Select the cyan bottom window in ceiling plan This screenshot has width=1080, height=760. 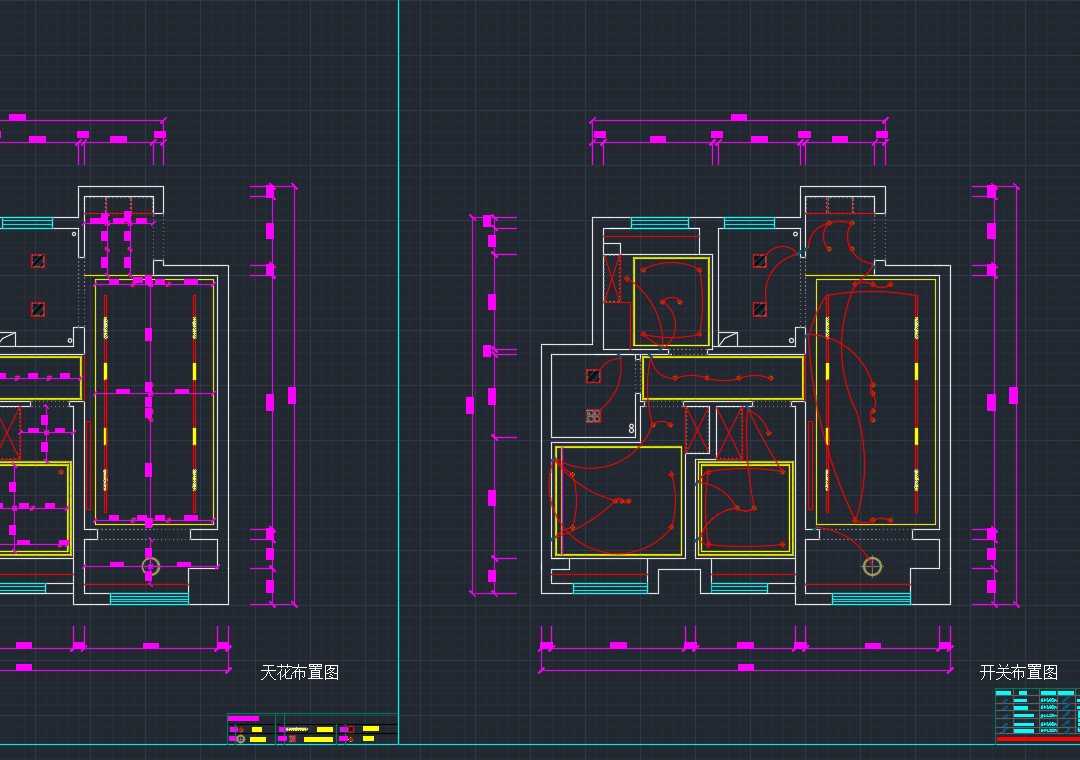[x=149, y=599]
